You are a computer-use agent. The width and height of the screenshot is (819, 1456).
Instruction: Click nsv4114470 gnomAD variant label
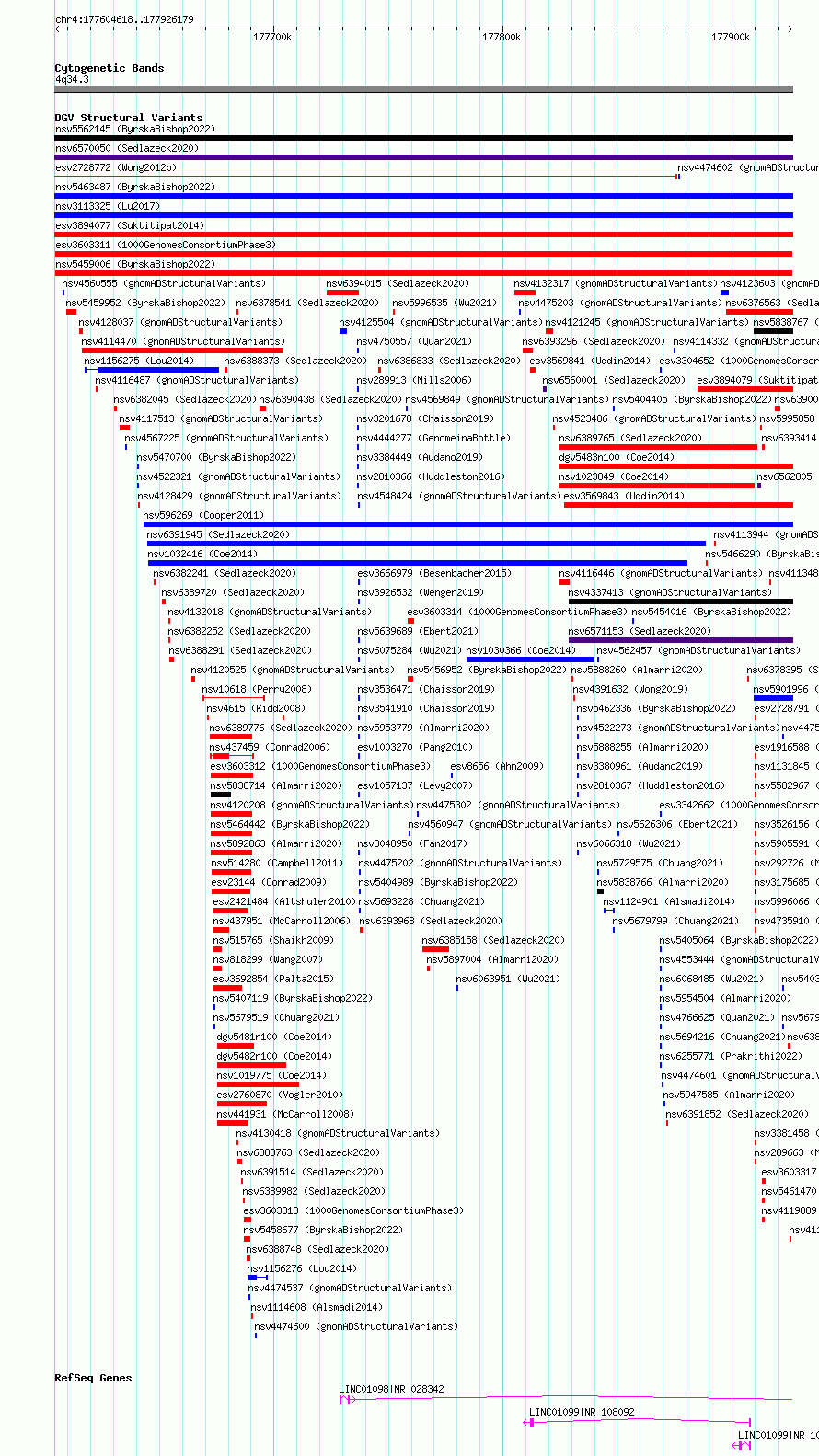pos(183,341)
